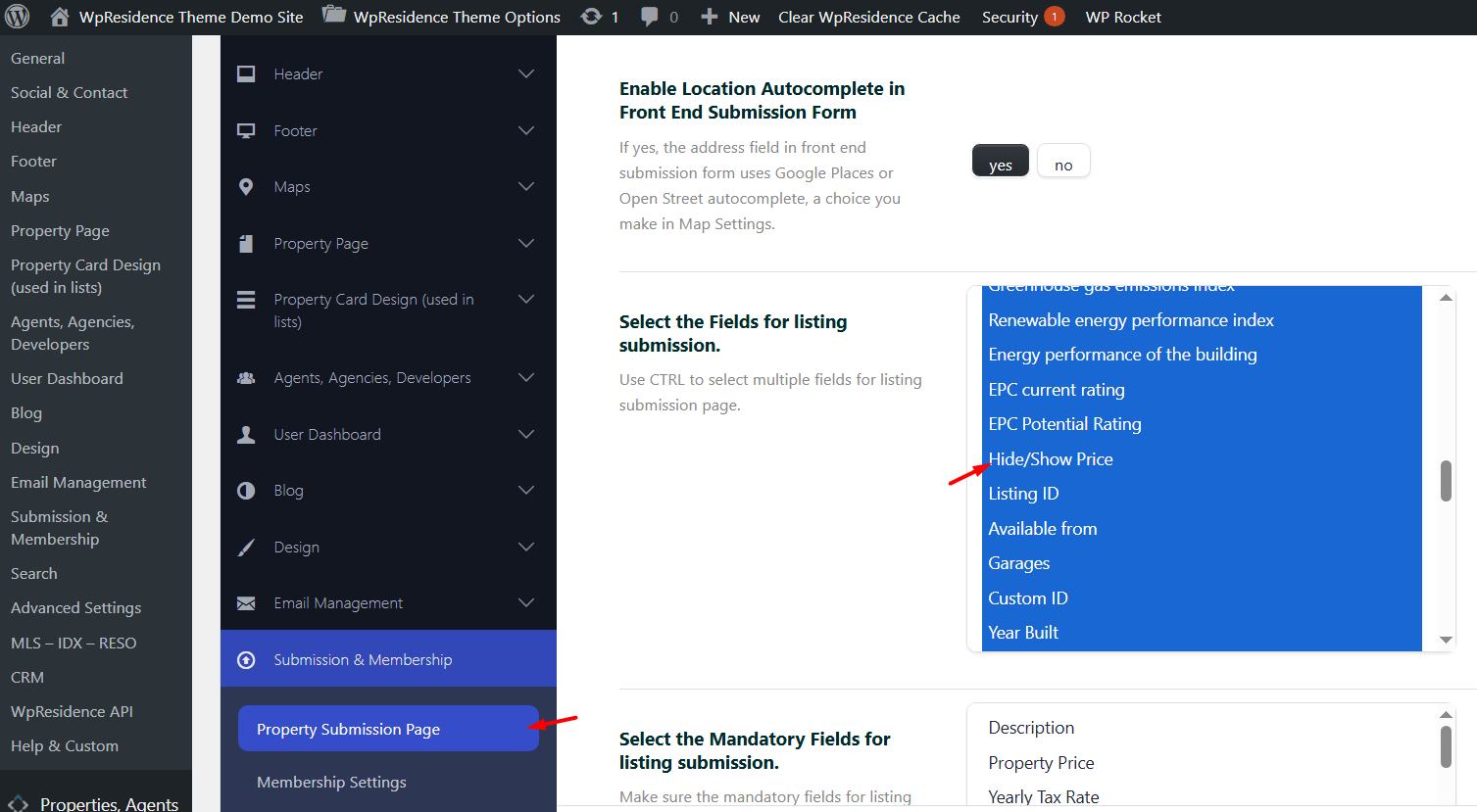Expand the Footer section chevron
Viewport: 1477px width, 812px height.
(526, 130)
